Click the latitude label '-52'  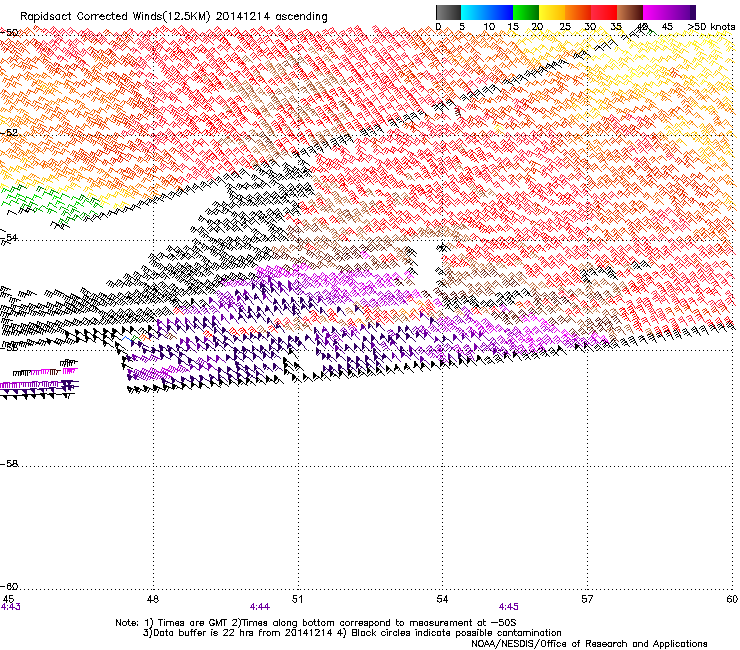point(9,133)
